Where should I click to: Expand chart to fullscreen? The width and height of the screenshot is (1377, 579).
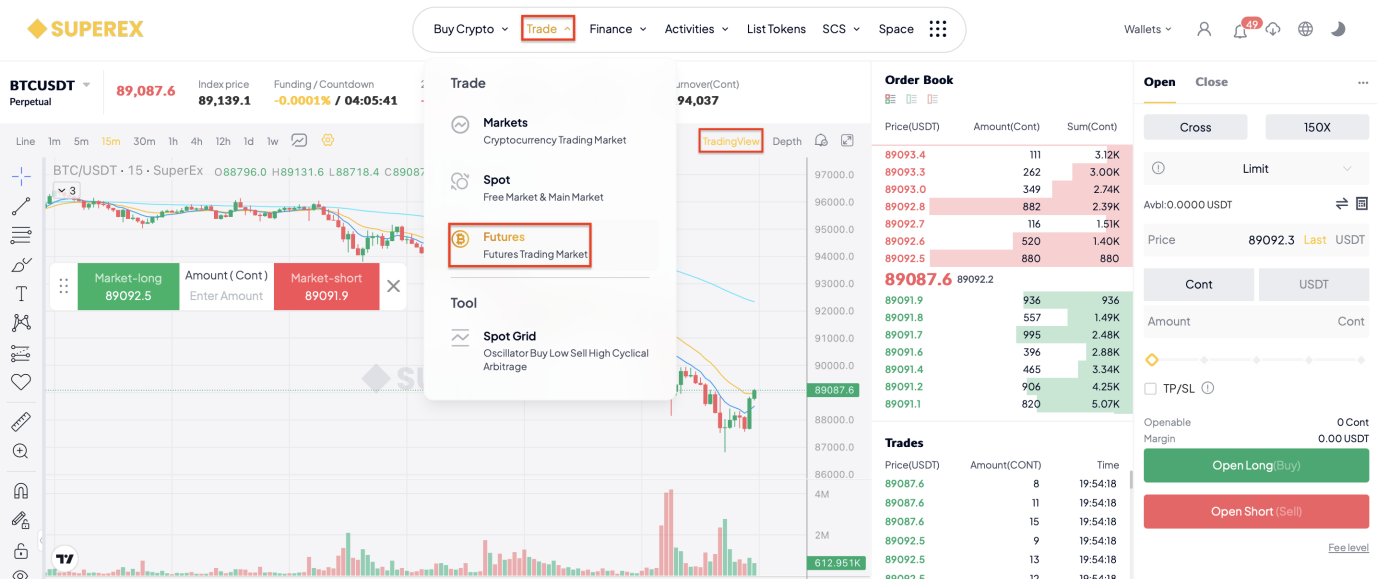point(847,141)
